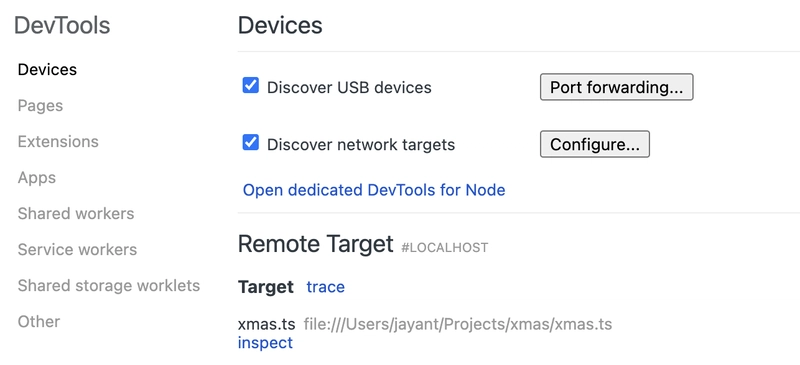The width and height of the screenshot is (800, 365).
Task: Click the DevTools title in sidebar
Action: click(x=62, y=26)
